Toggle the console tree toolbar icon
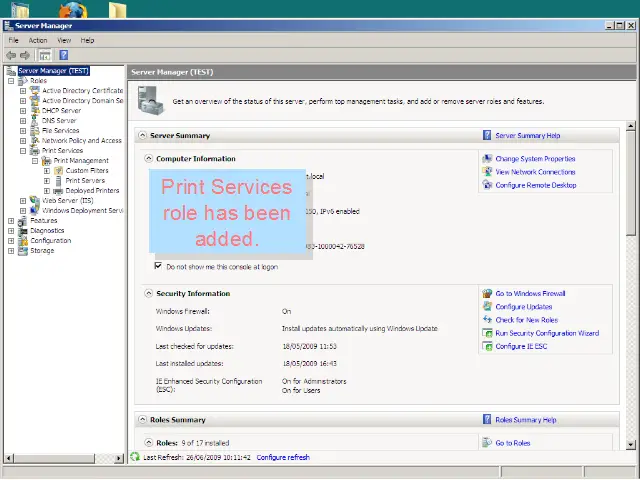The image size is (640, 480). pyautogui.click(x=44, y=55)
